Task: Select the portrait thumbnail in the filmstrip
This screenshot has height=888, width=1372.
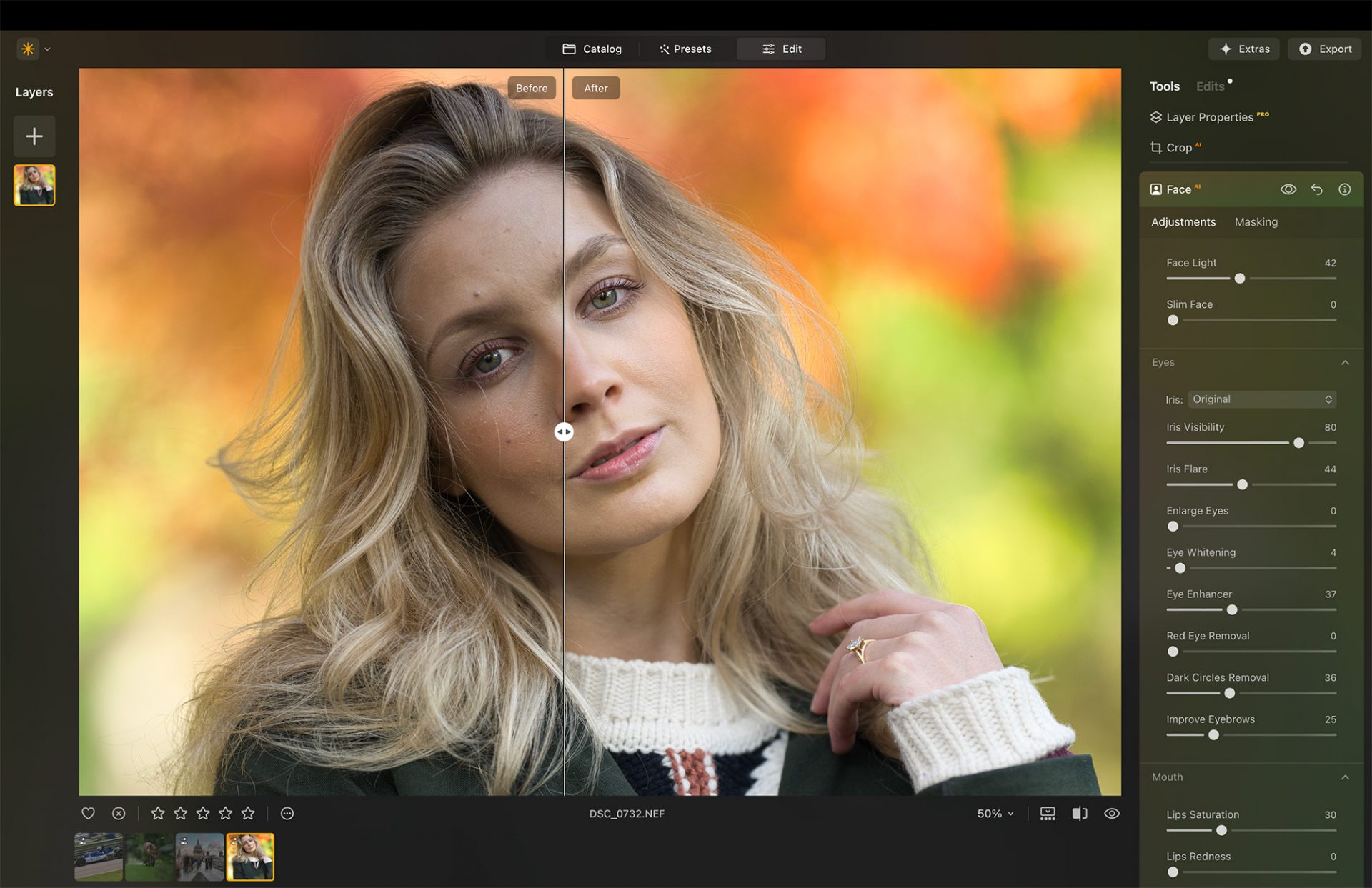Action: [x=250, y=857]
